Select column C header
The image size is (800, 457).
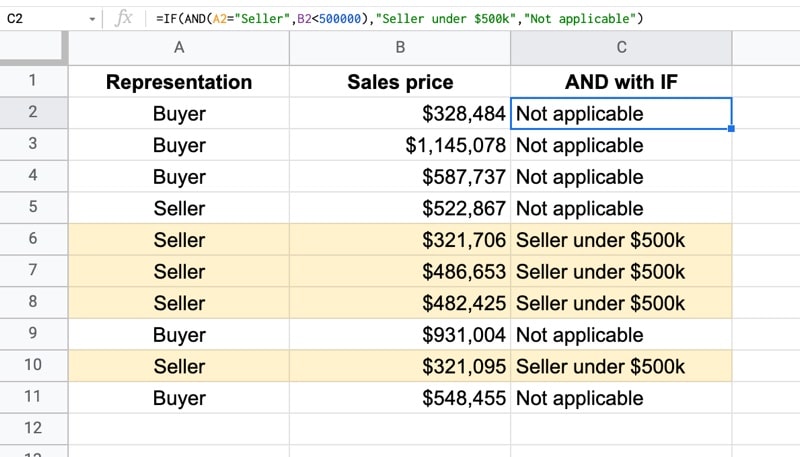(x=621, y=47)
